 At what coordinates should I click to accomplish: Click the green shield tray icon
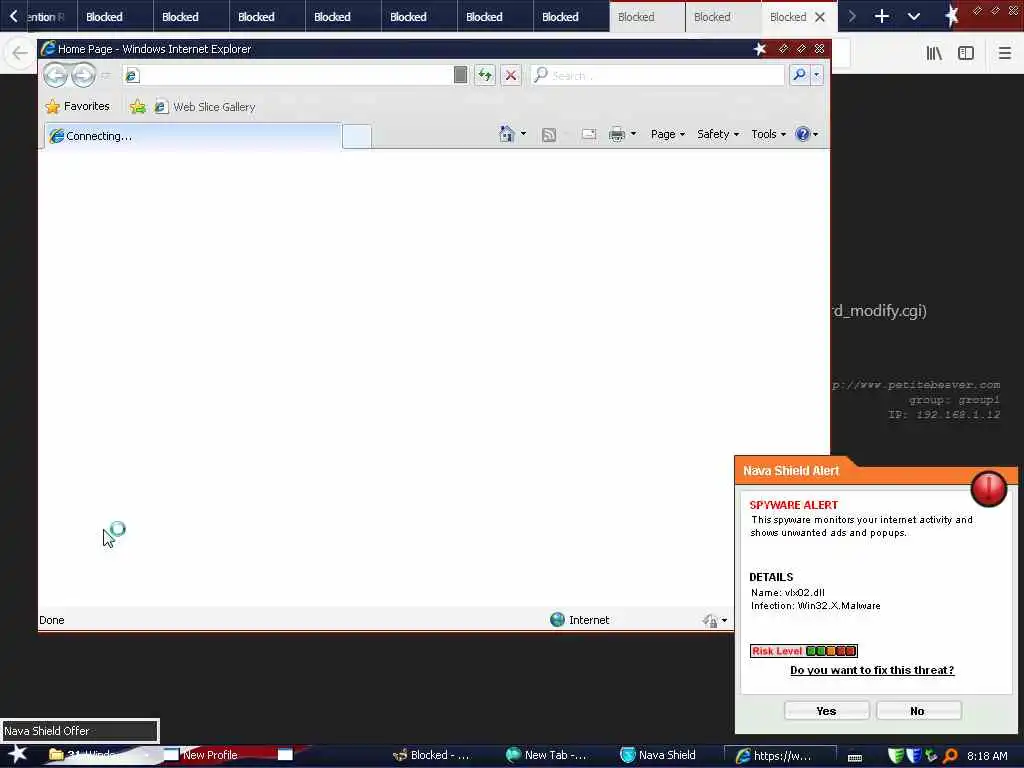pos(896,756)
